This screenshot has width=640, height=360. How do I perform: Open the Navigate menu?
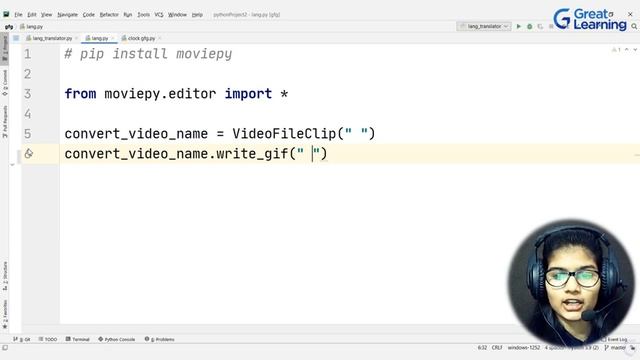tap(67, 15)
